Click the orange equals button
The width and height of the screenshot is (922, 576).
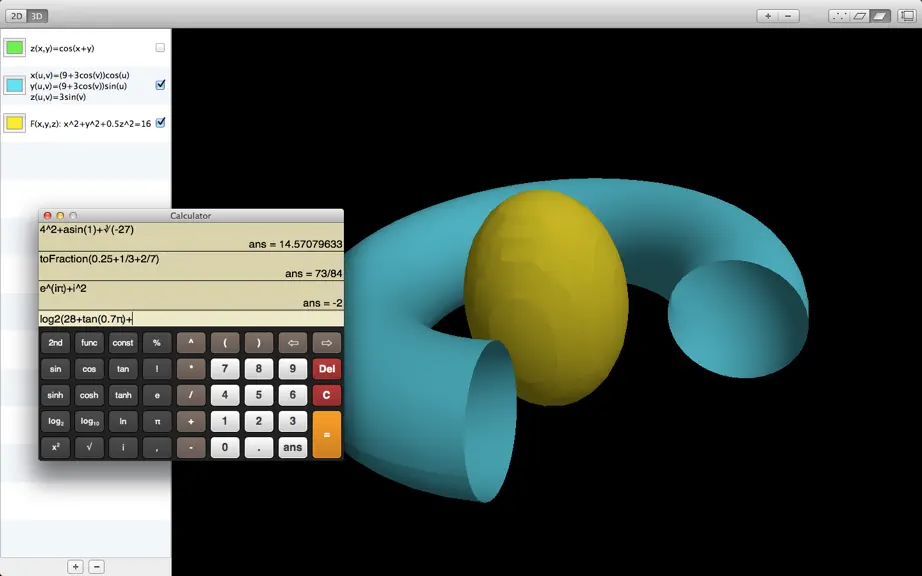click(x=326, y=434)
